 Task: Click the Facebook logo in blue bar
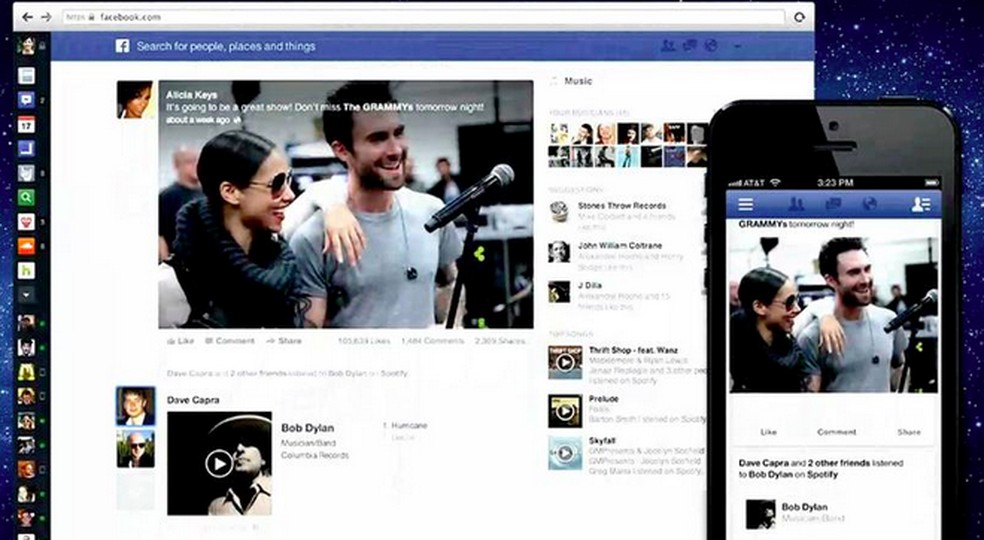coord(122,46)
